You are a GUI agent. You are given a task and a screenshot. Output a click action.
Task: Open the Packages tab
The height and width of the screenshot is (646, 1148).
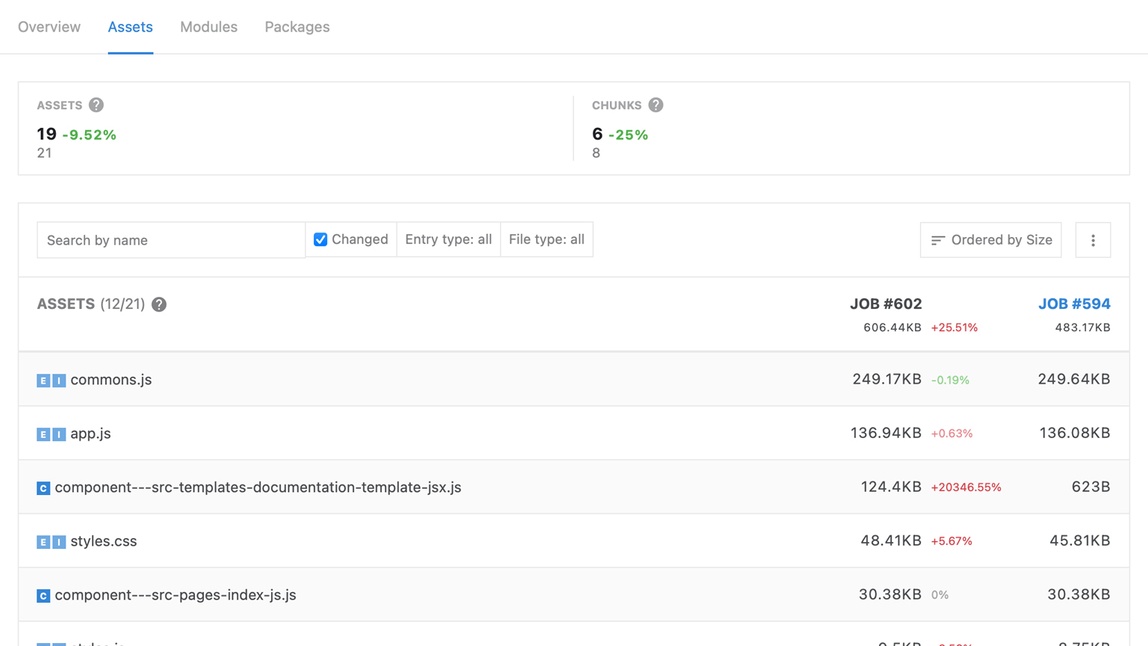pyautogui.click(x=297, y=27)
